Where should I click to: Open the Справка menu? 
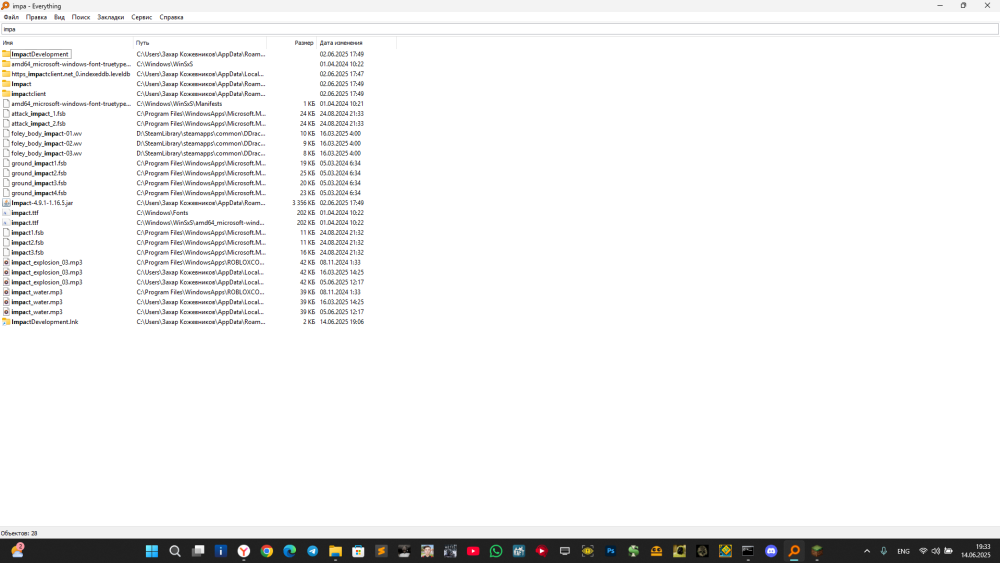(172, 17)
